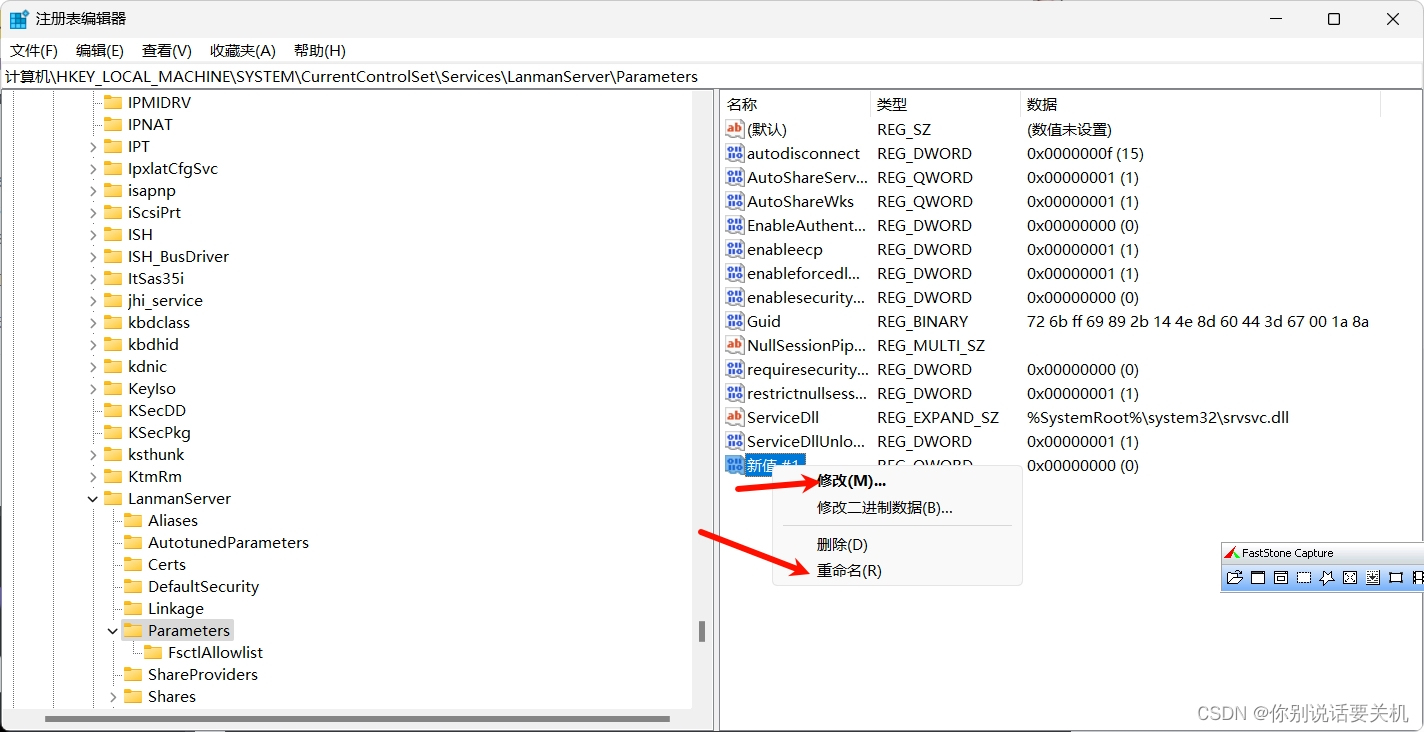
Task: Click the 类型 column header
Action: pyautogui.click(x=946, y=104)
